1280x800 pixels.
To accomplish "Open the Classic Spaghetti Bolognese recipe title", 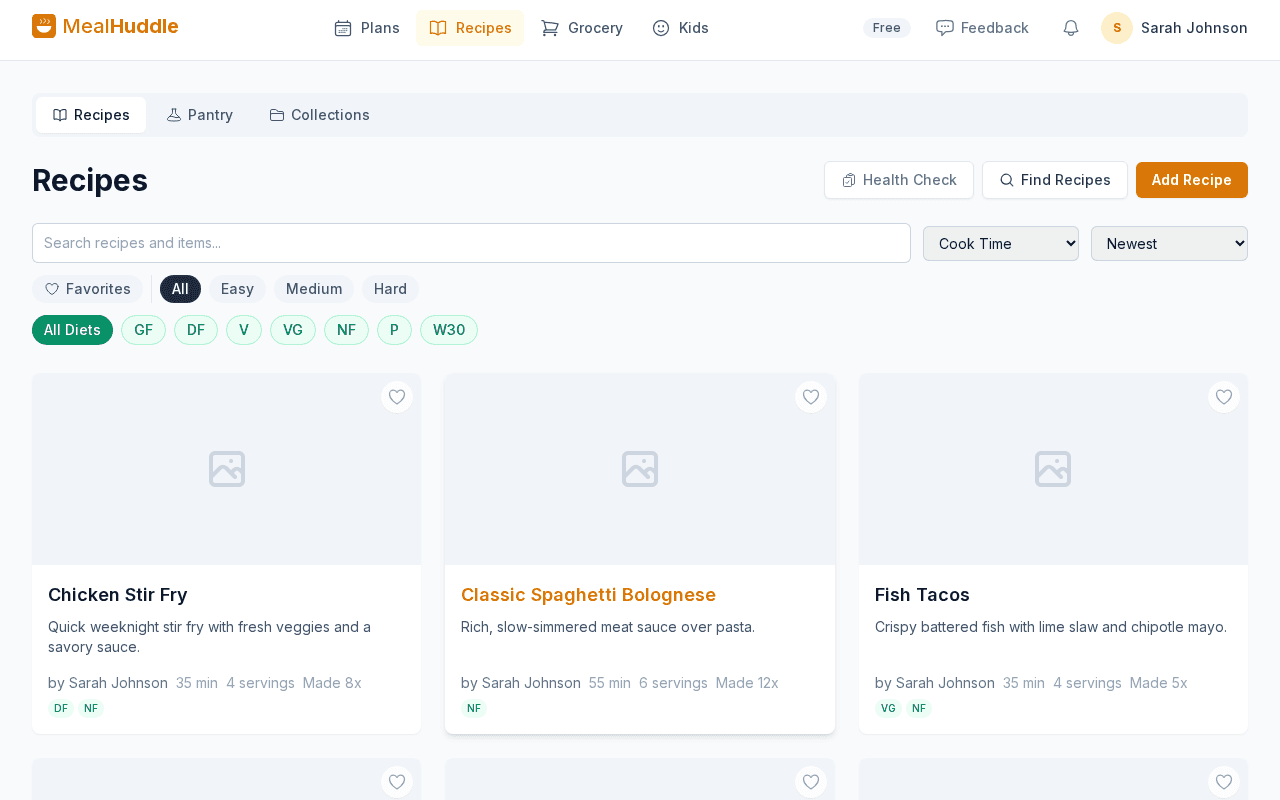I will point(588,595).
